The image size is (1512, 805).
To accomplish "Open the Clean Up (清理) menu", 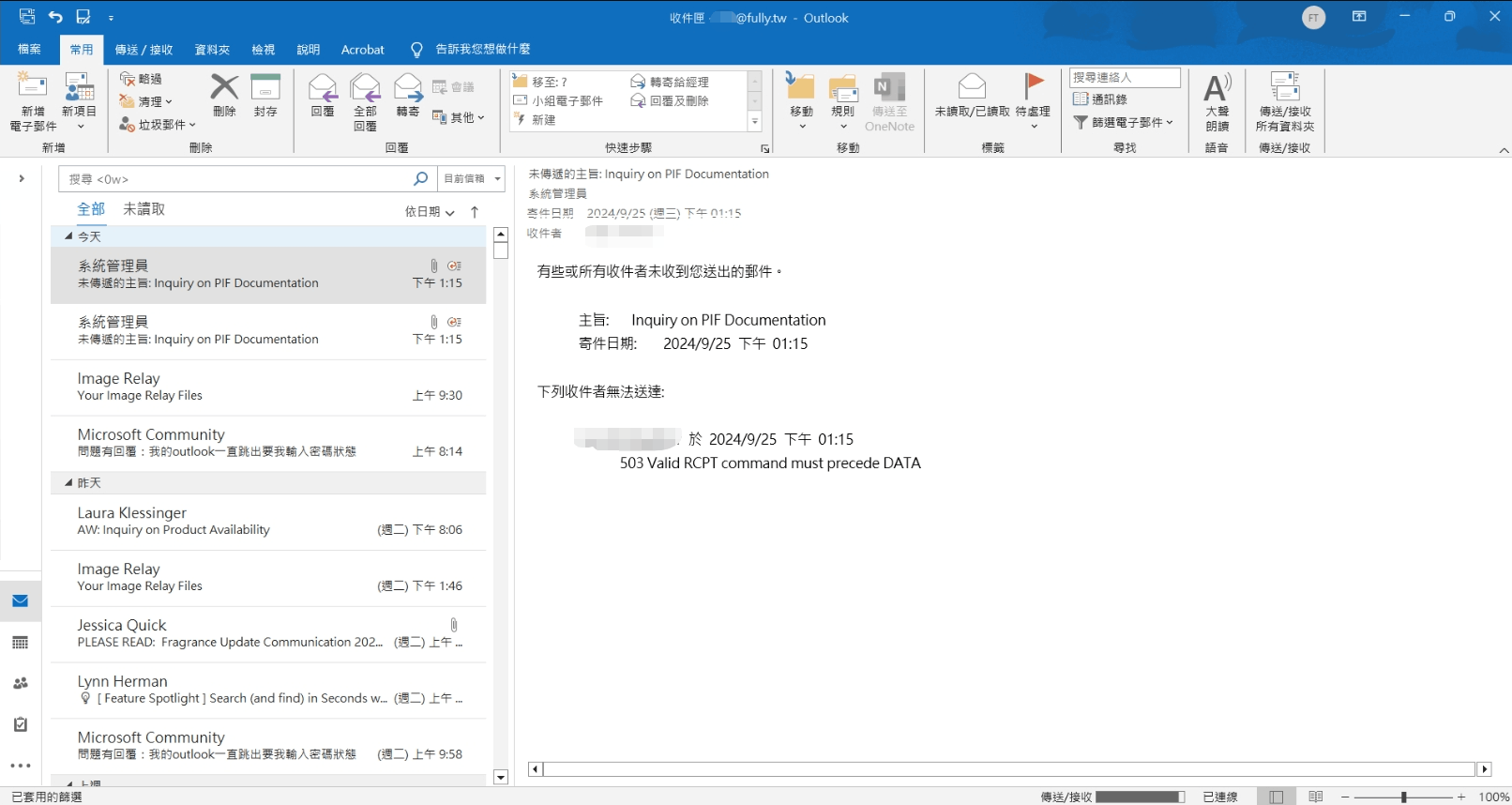I will click(146, 101).
